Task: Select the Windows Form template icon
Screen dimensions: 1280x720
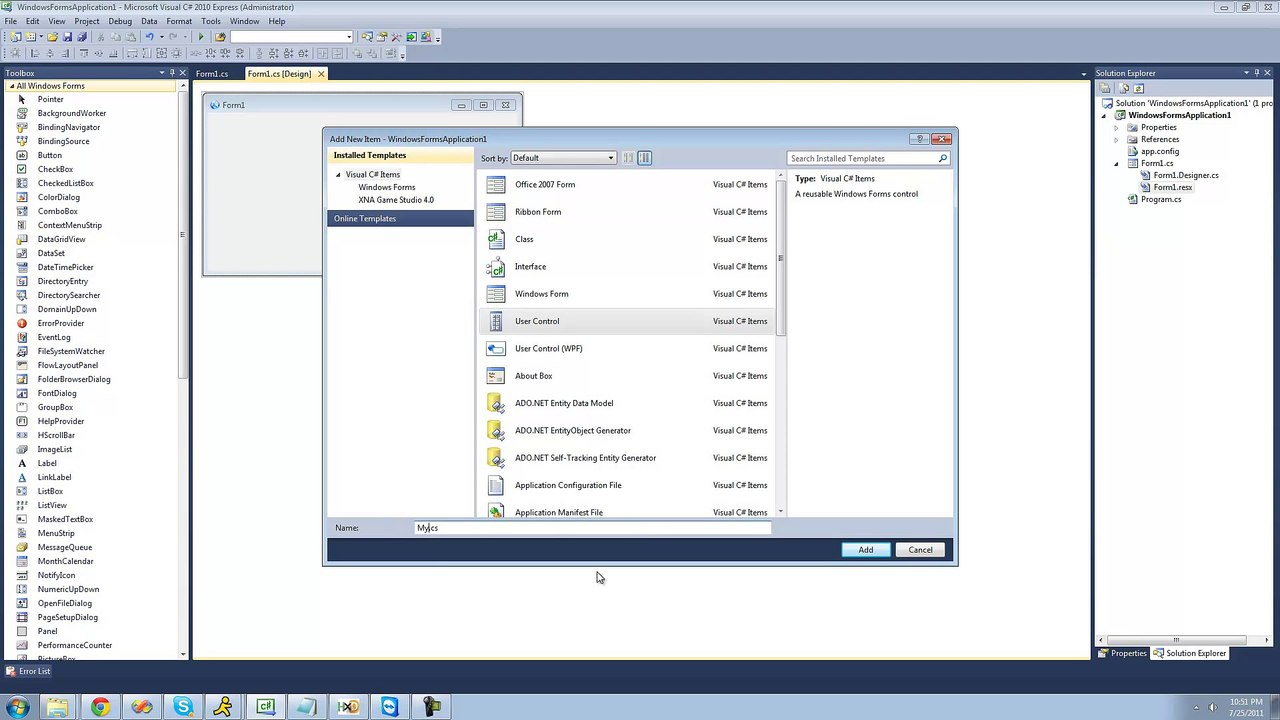Action: click(x=496, y=294)
